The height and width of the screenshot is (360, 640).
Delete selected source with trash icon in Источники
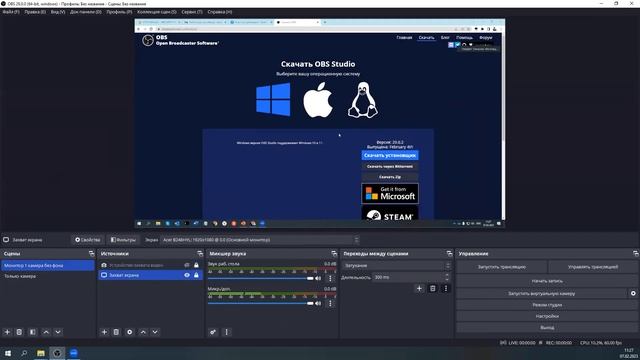pos(116,332)
